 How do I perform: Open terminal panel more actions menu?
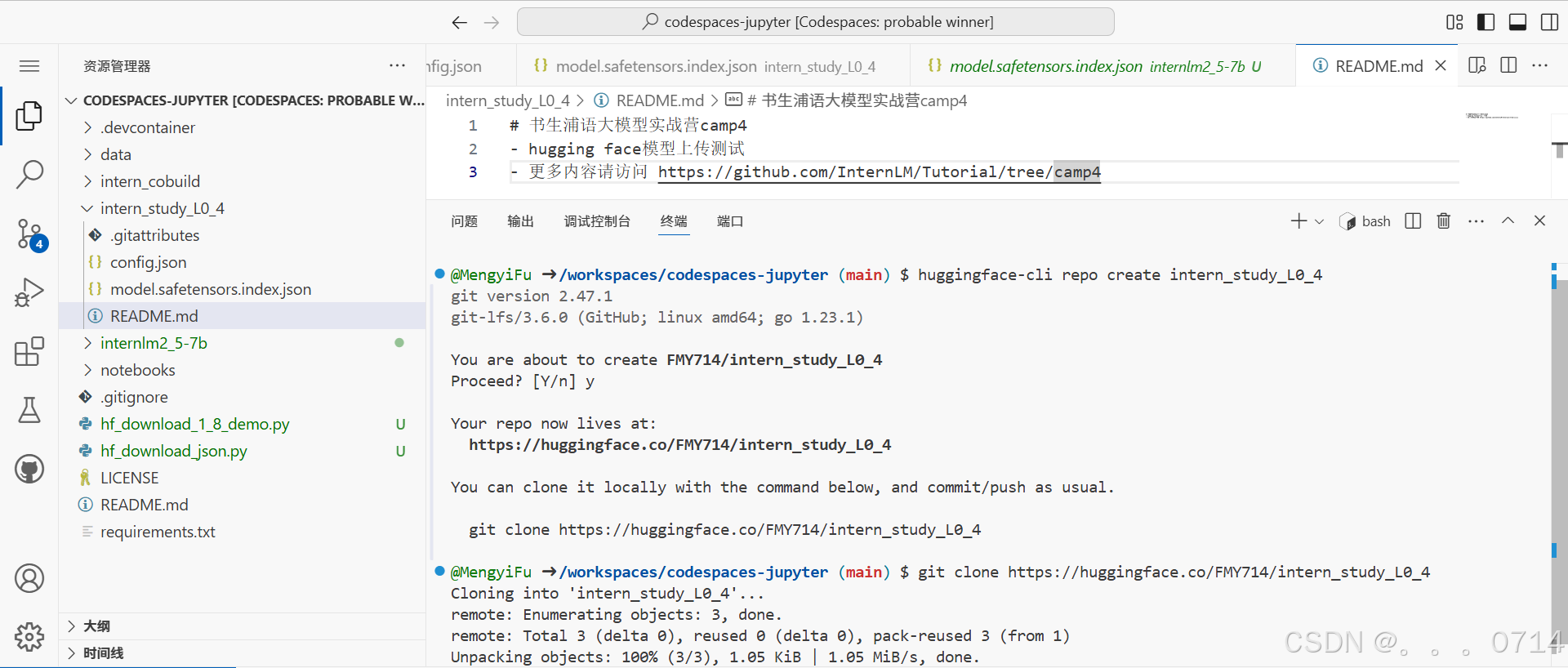pyautogui.click(x=1476, y=221)
